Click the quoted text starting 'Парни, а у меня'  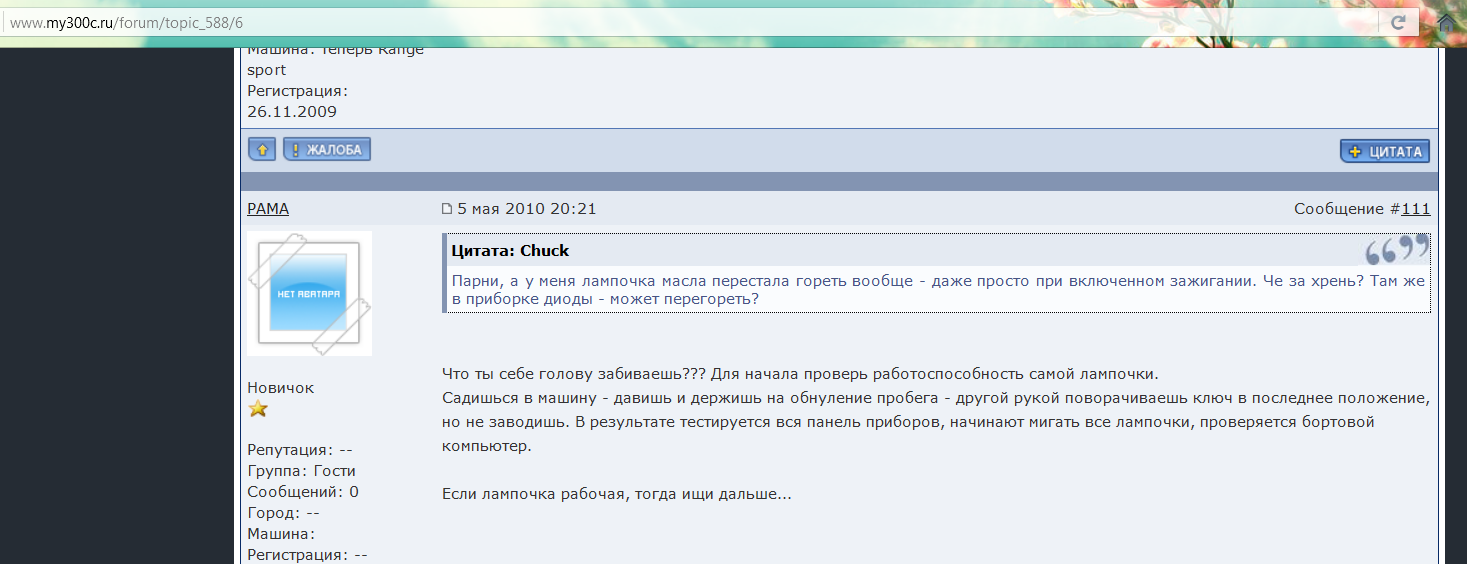[938, 290]
